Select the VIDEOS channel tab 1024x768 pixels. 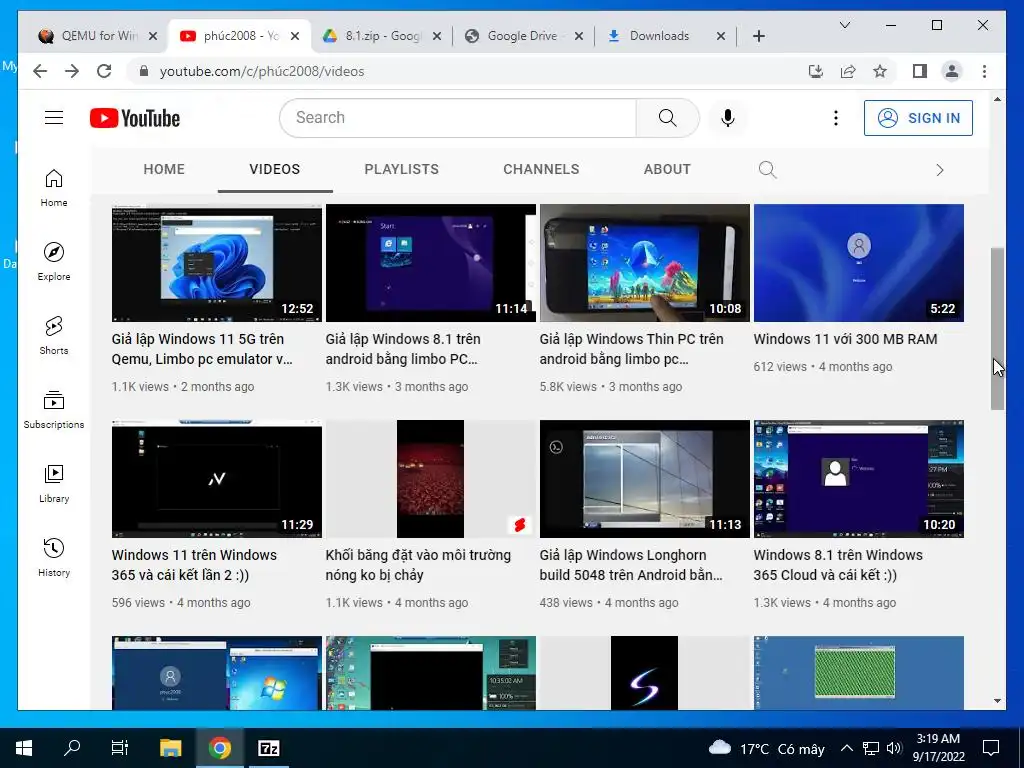274,169
